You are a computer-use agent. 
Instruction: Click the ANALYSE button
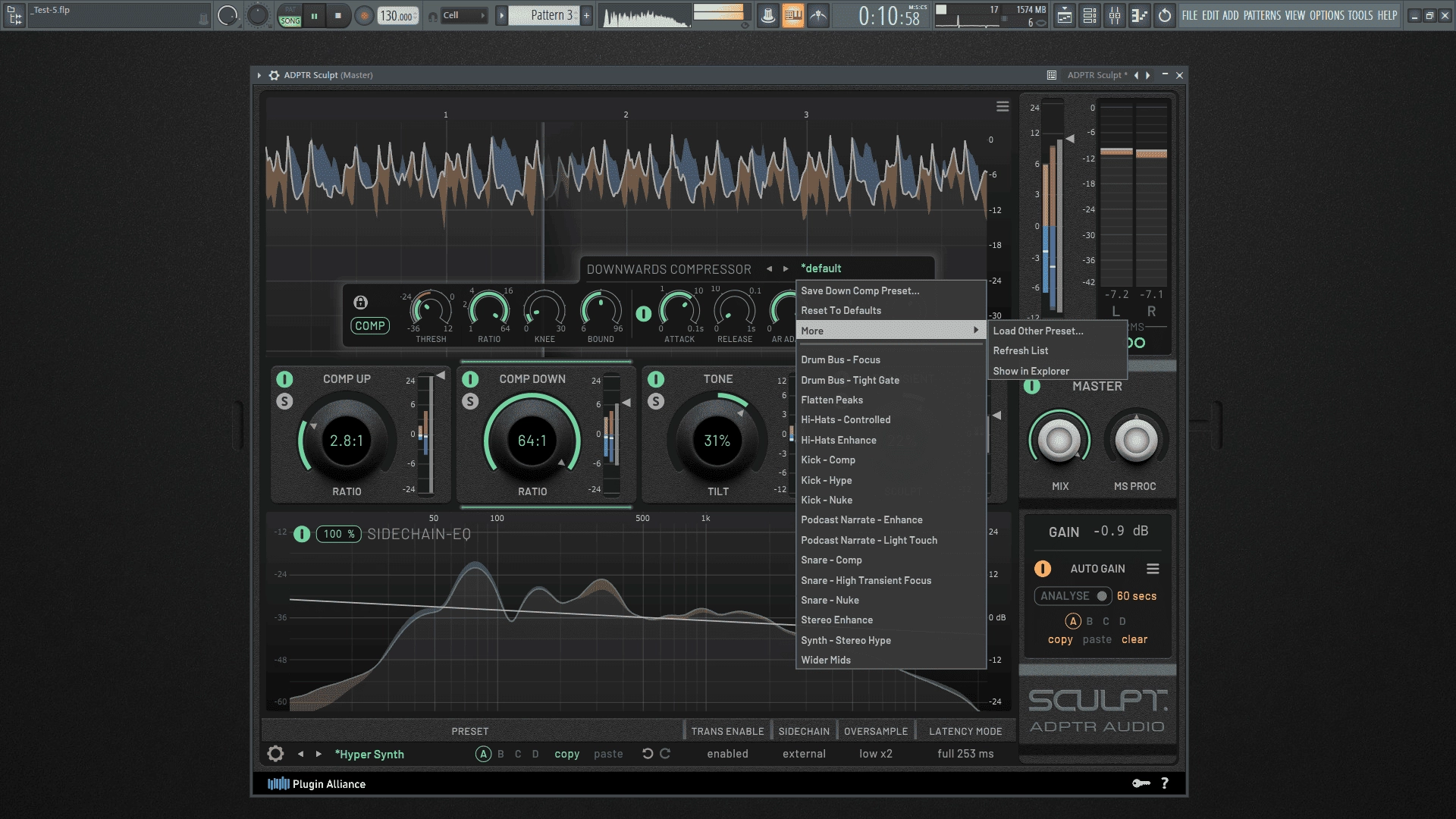click(x=1073, y=596)
